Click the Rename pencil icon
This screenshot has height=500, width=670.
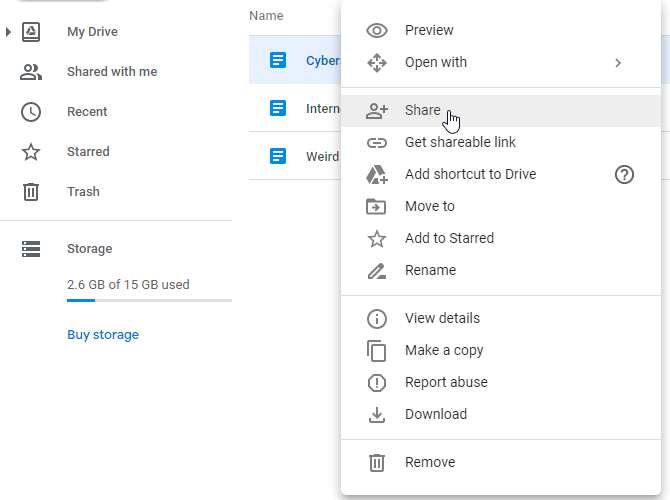pos(377,270)
